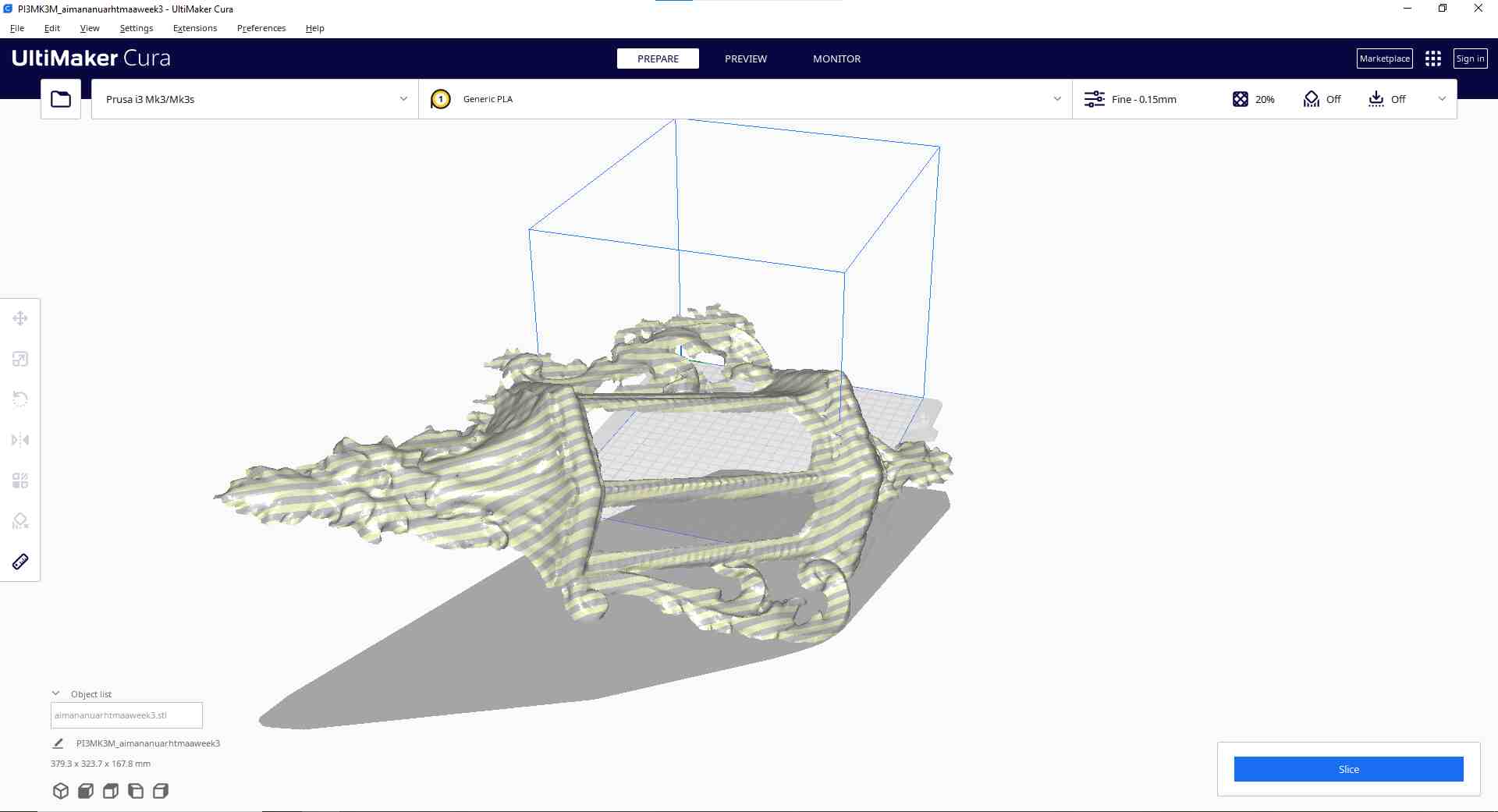Switch to top view cube
The image size is (1498, 812).
pos(111,791)
